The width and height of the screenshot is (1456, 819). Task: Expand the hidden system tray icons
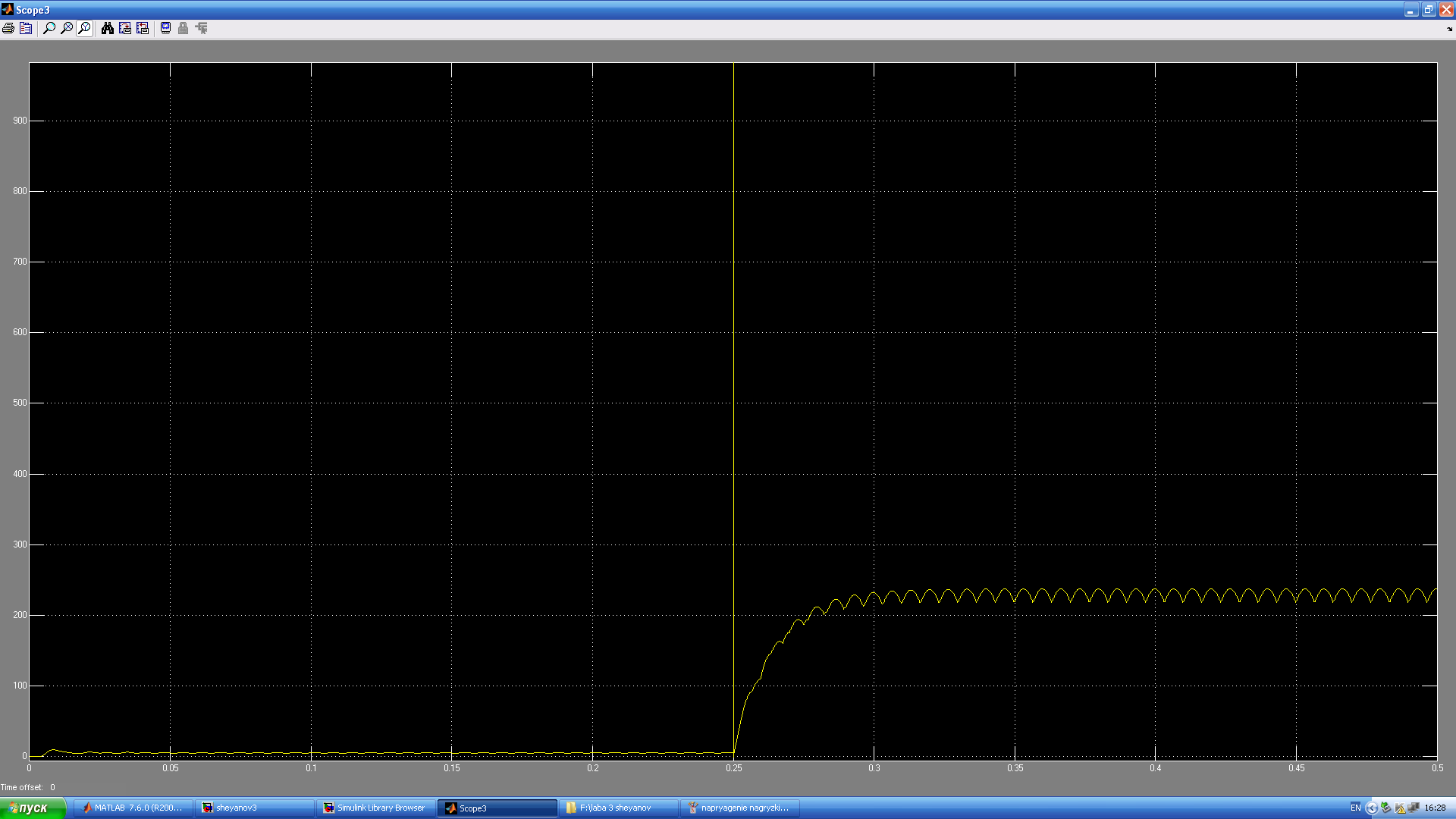pos(1371,808)
